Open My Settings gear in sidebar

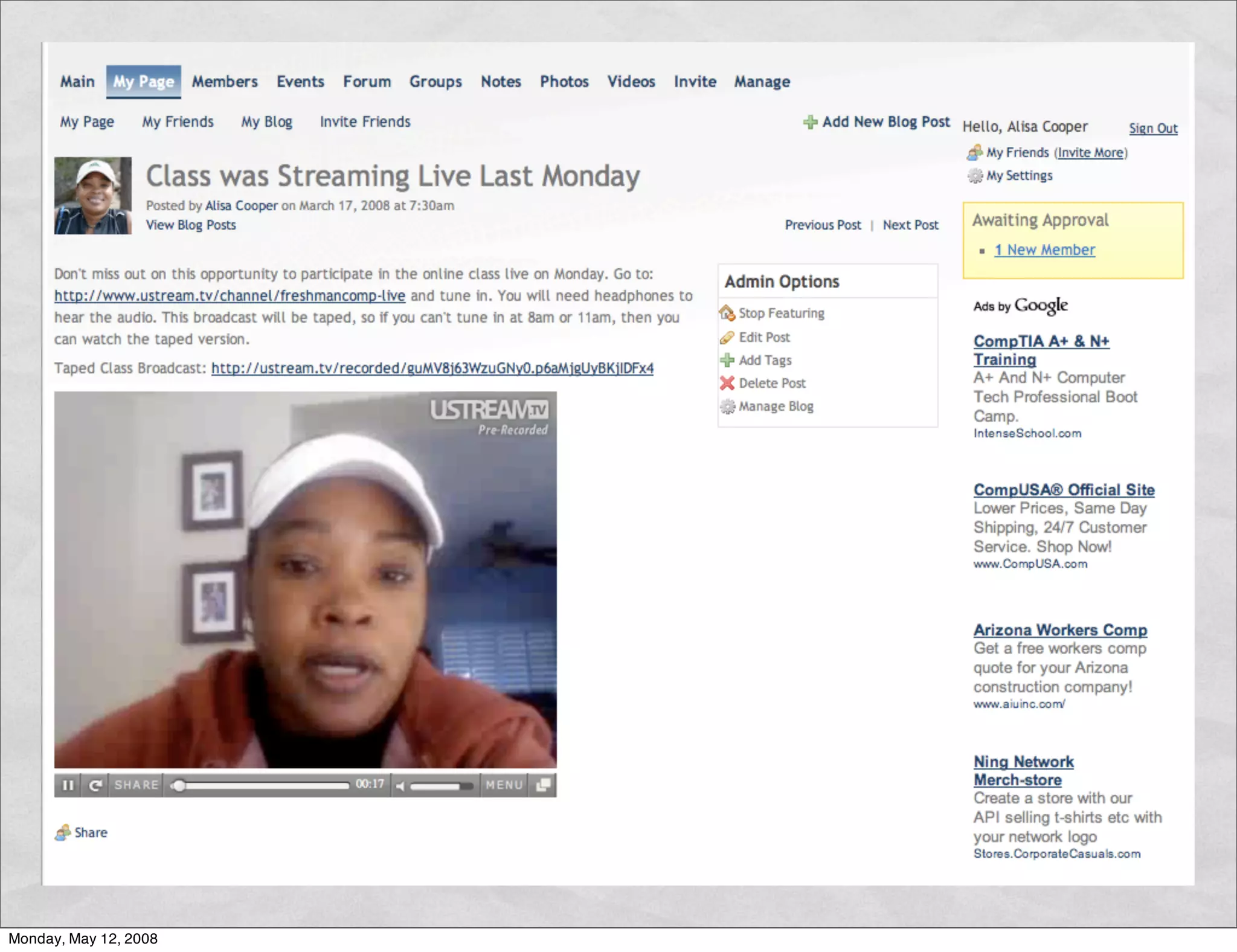tap(975, 176)
